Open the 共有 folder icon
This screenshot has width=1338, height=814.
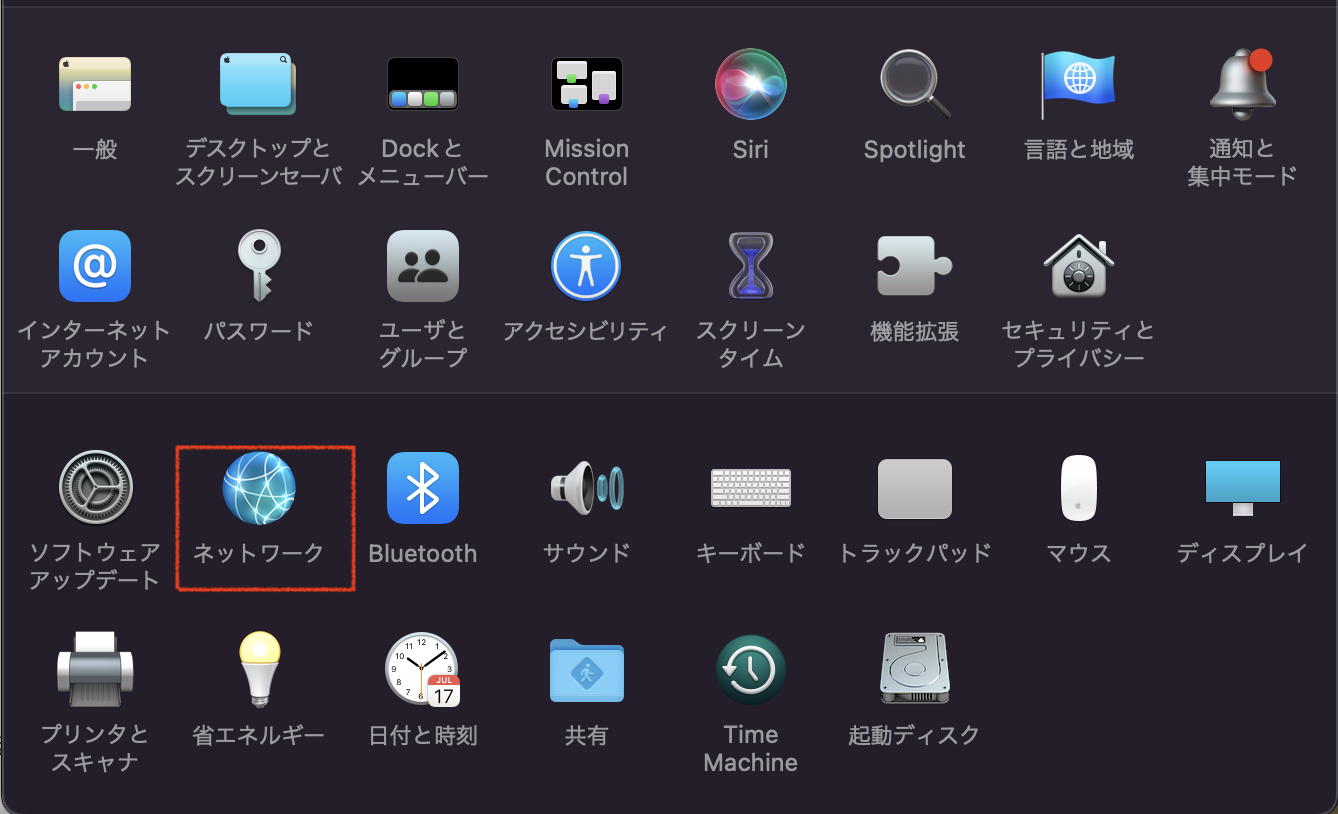[x=587, y=669]
